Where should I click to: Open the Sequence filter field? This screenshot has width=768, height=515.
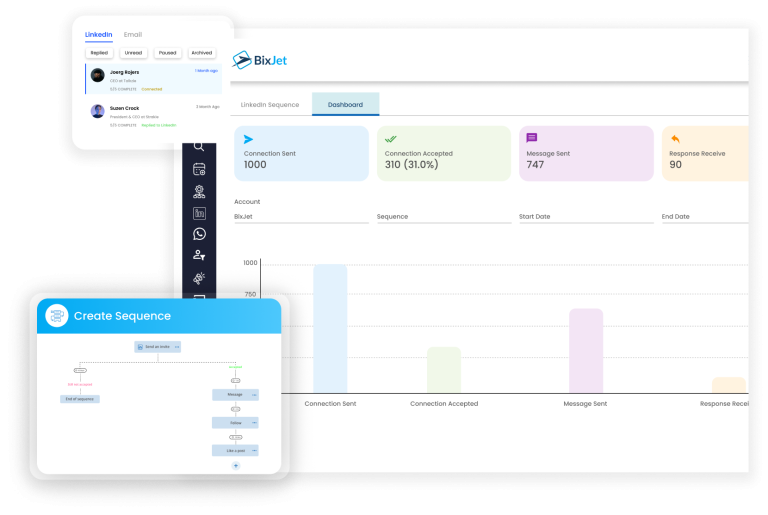(x=444, y=217)
